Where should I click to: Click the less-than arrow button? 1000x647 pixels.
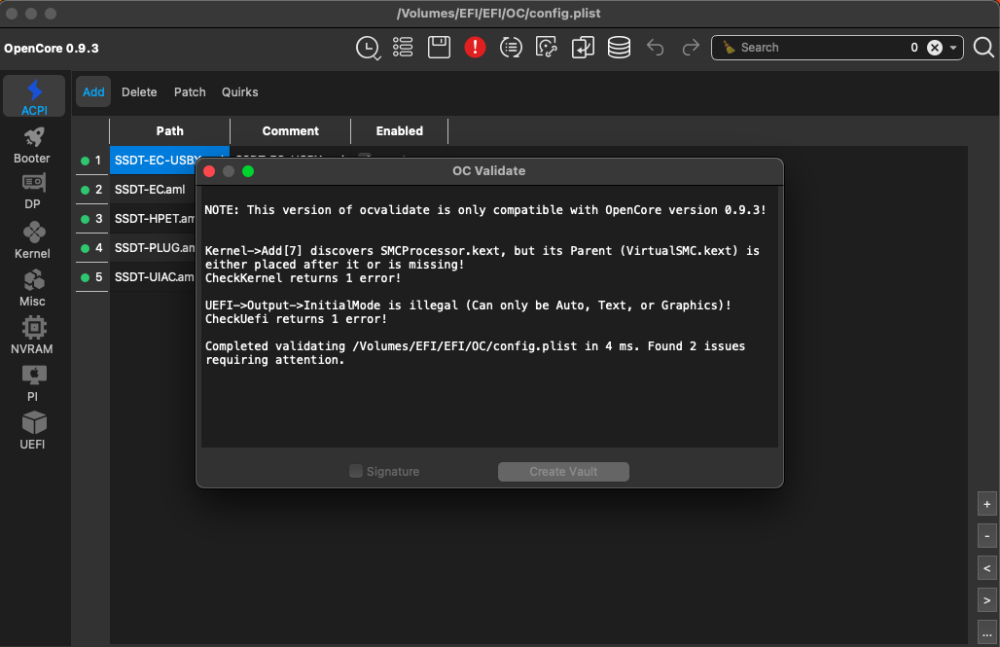tap(987, 568)
